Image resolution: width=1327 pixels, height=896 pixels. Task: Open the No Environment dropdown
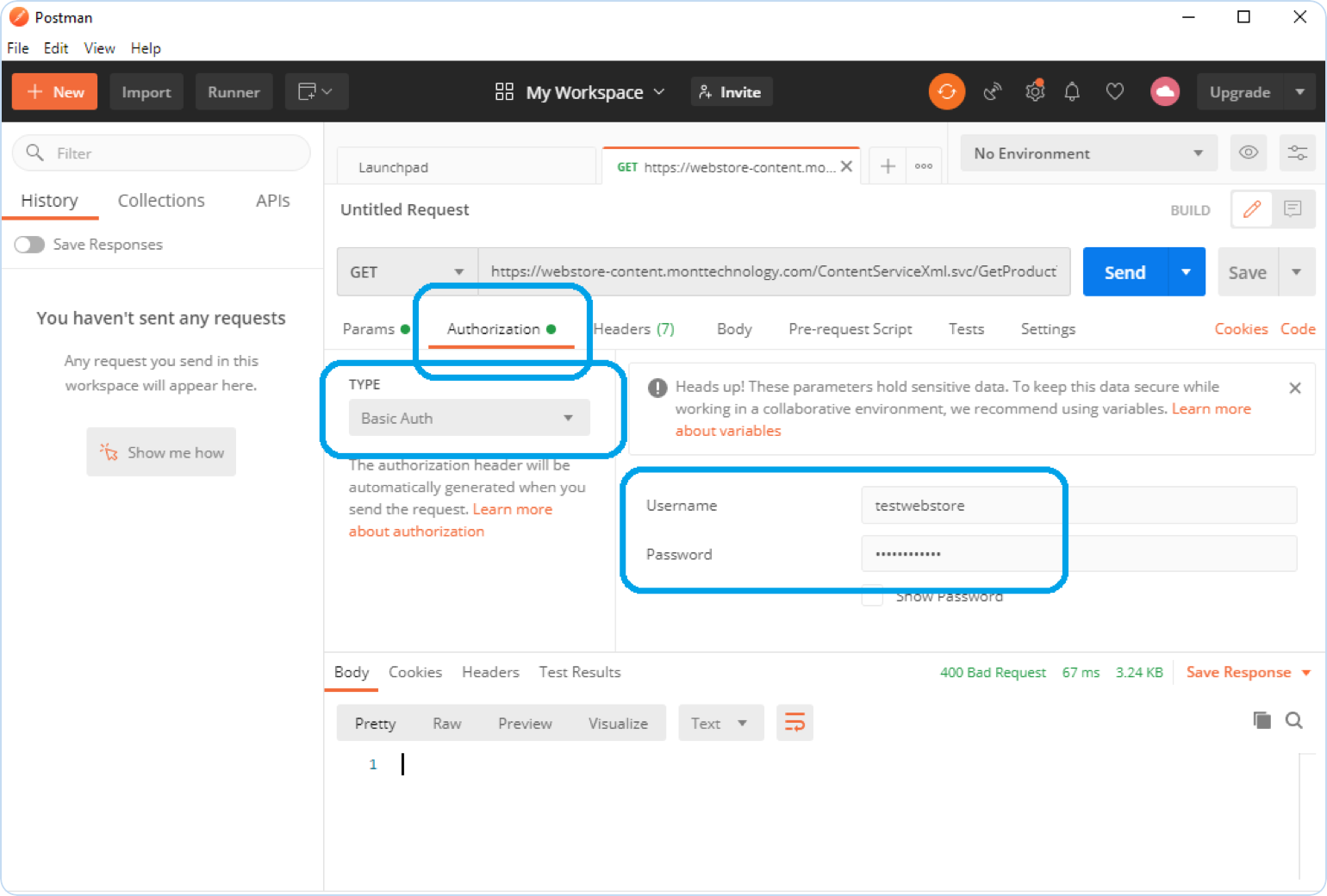[x=1087, y=153]
